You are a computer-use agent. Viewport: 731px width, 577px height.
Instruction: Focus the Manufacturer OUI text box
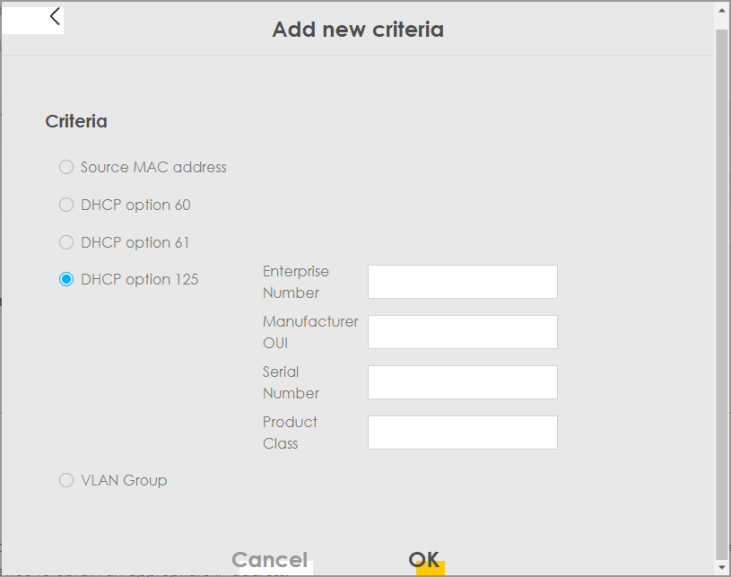click(462, 332)
